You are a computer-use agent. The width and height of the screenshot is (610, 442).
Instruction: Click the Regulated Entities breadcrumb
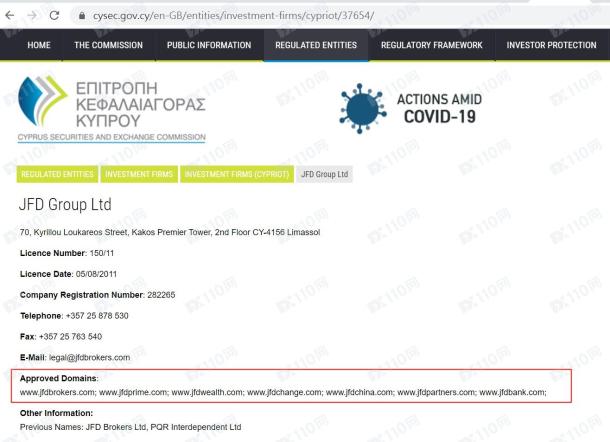point(57,174)
